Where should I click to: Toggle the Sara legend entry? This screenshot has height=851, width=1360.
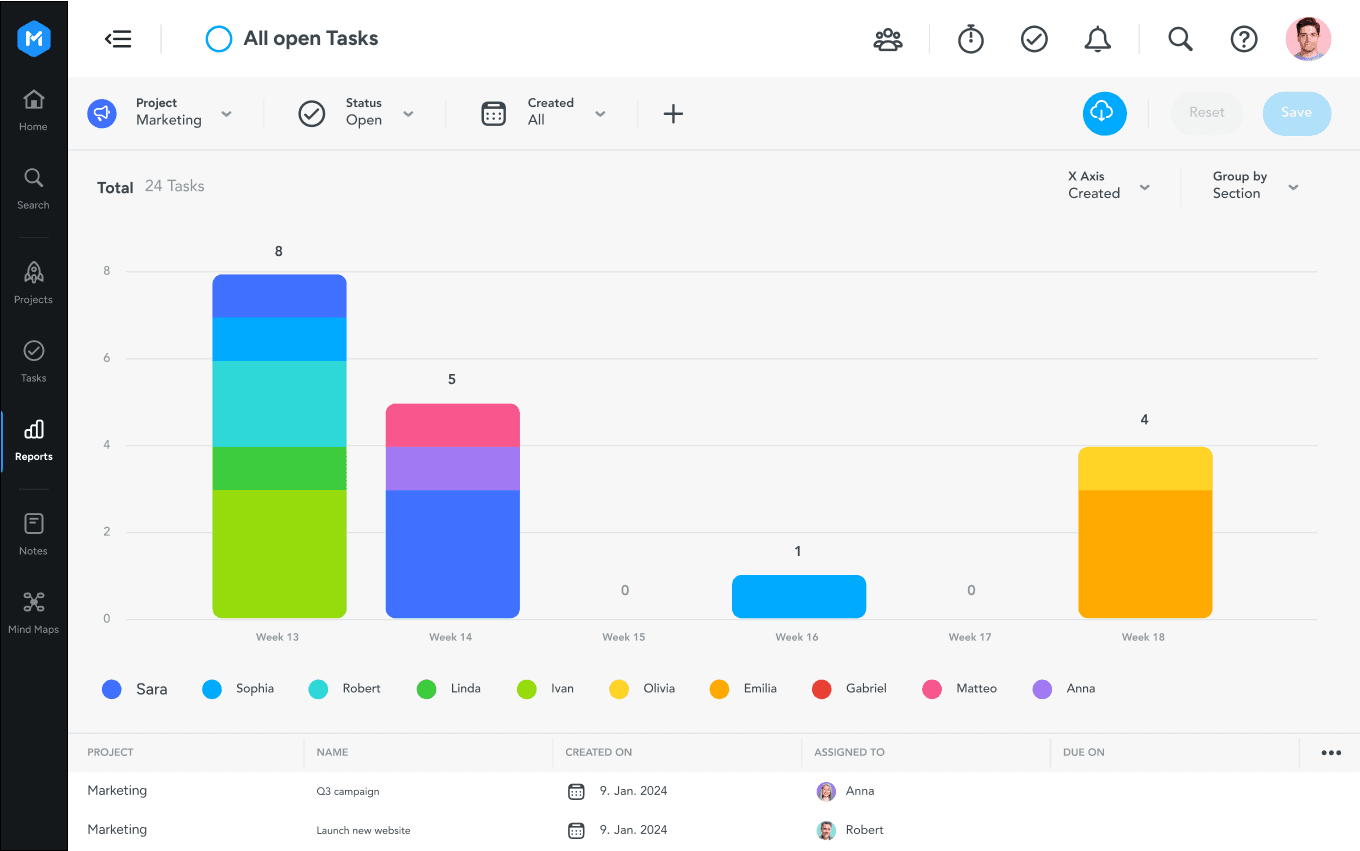click(135, 689)
